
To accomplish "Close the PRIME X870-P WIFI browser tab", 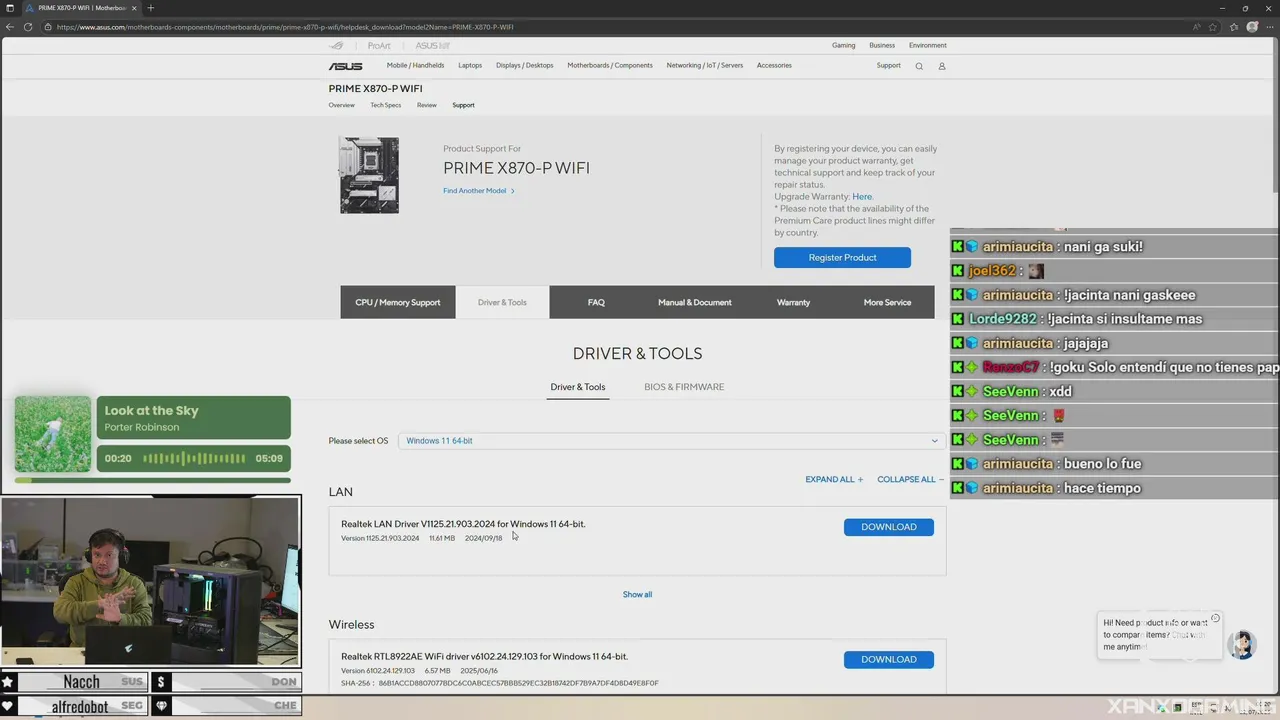I will pos(134,8).
